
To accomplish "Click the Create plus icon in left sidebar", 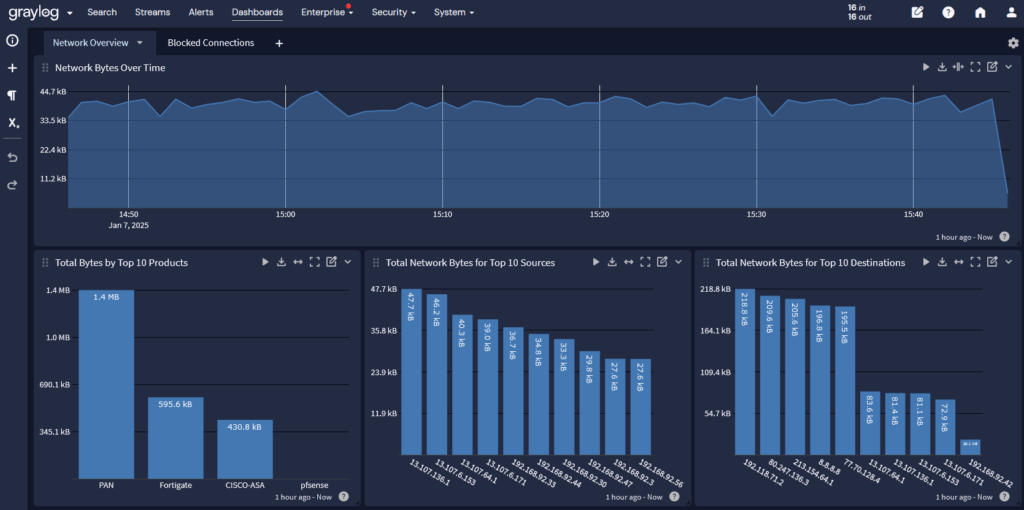I will [12, 68].
